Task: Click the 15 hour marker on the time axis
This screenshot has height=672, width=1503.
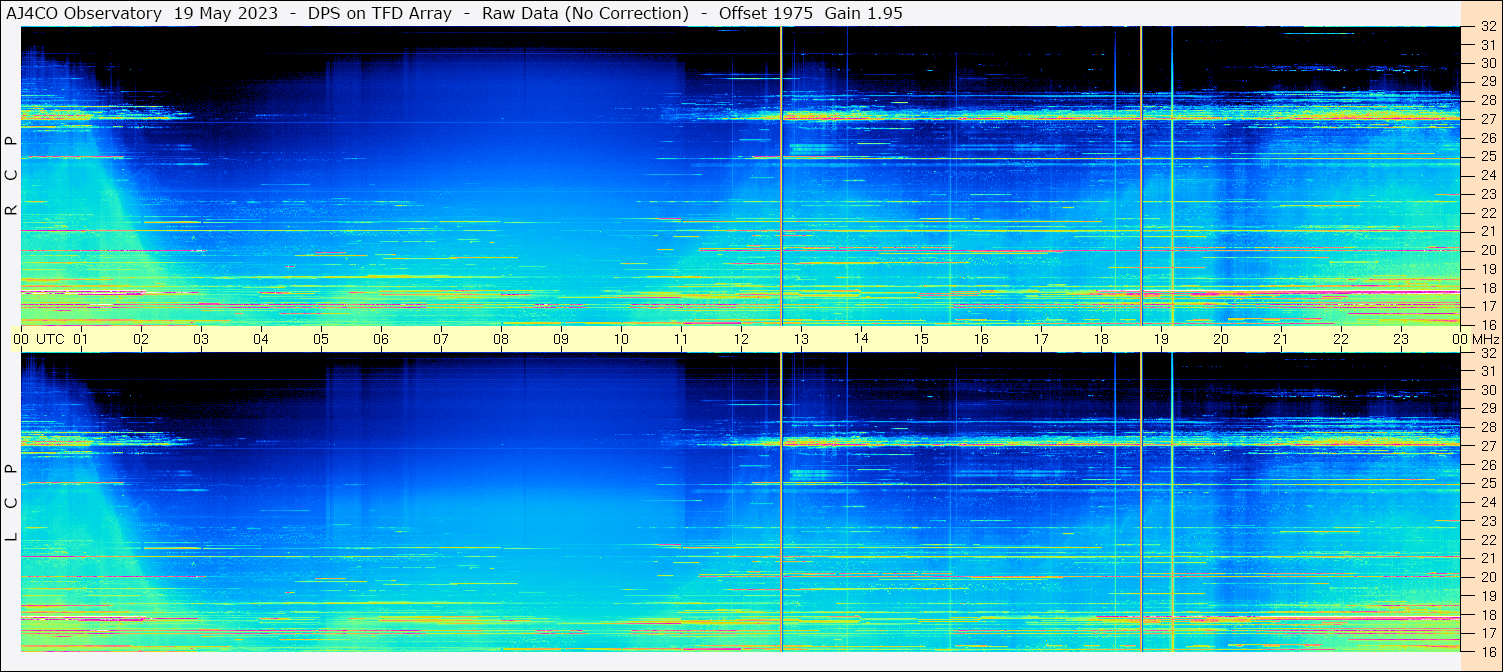Action: click(921, 339)
